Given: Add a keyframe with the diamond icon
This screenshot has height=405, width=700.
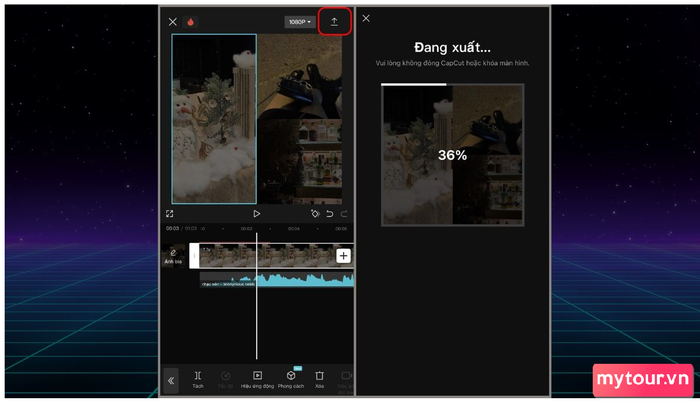Looking at the screenshot, I should pyautogui.click(x=315, y=214).
